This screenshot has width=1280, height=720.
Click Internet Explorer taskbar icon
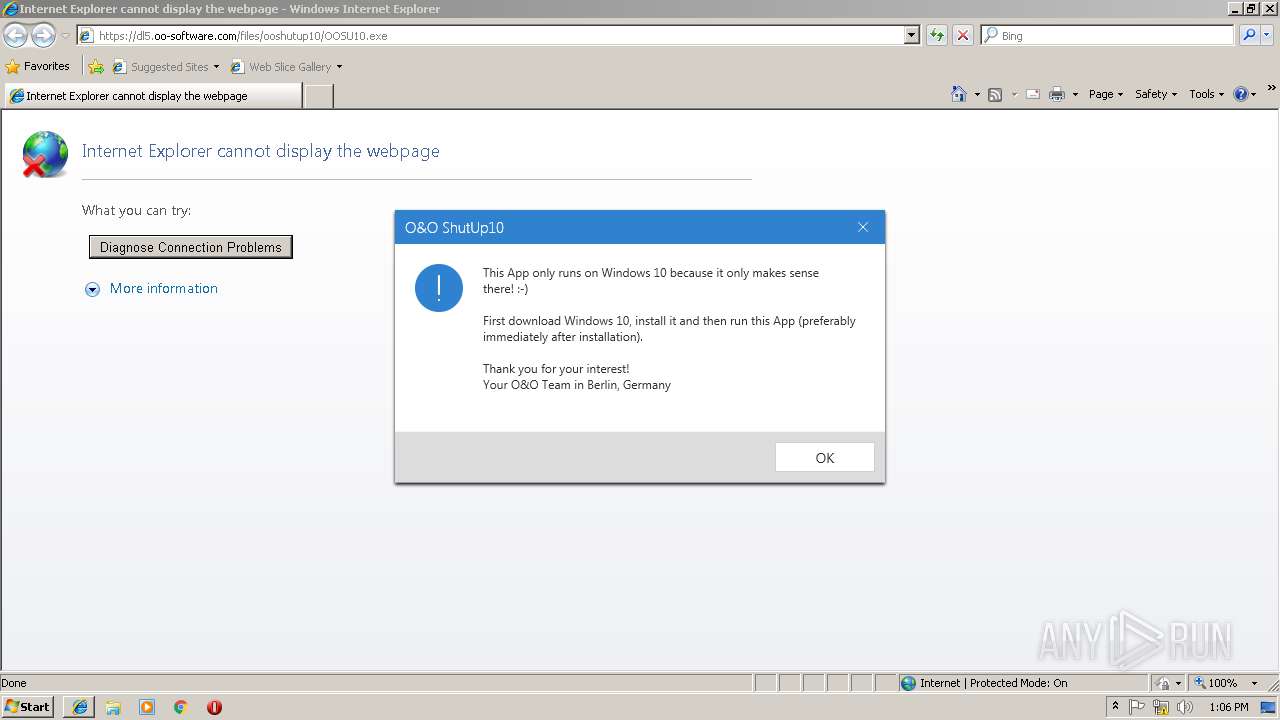click(80, 707)
